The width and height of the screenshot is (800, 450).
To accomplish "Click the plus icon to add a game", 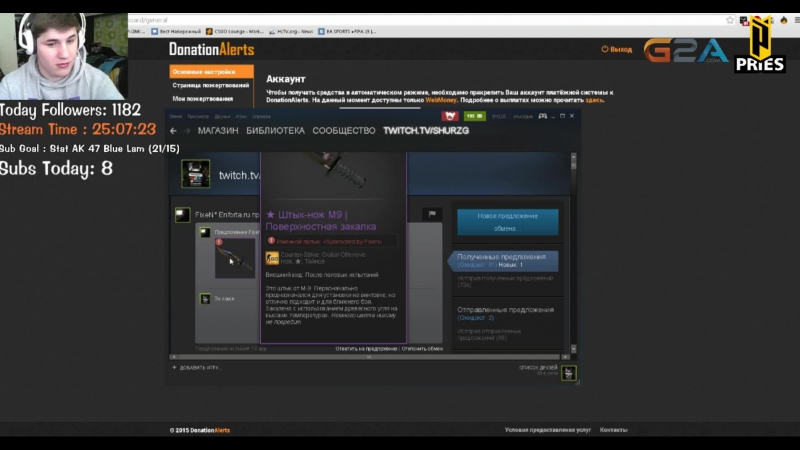I will [174, 367].
